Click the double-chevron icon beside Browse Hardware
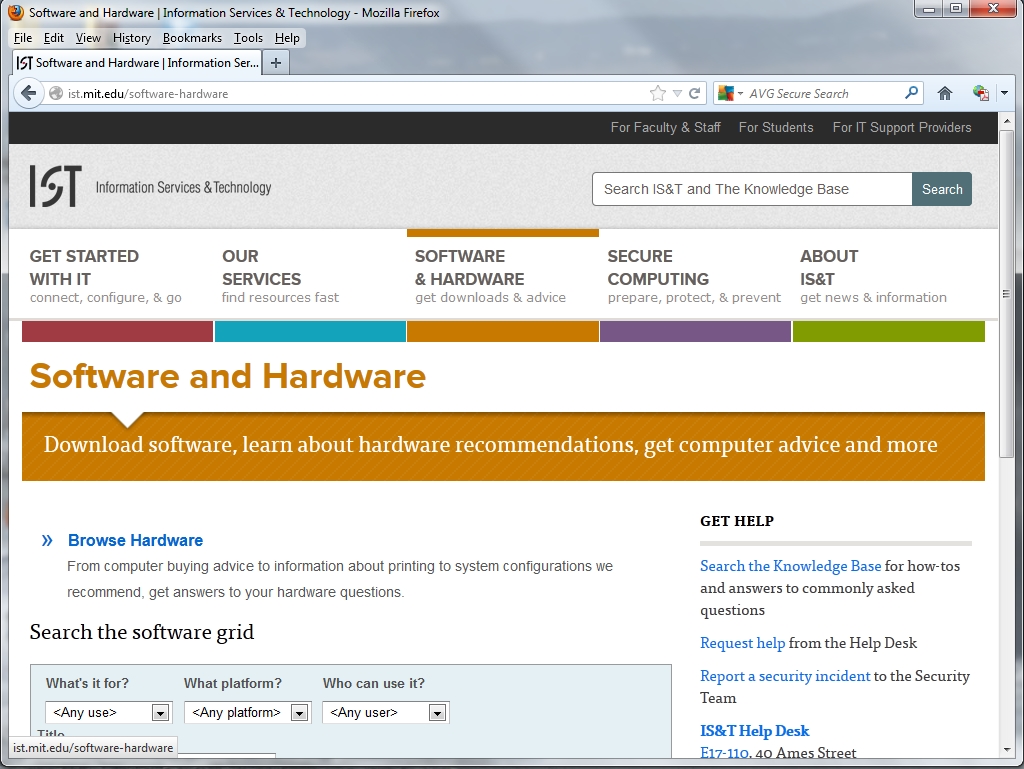This screenshot has width=1024, height=769. (x=47, y=540)
